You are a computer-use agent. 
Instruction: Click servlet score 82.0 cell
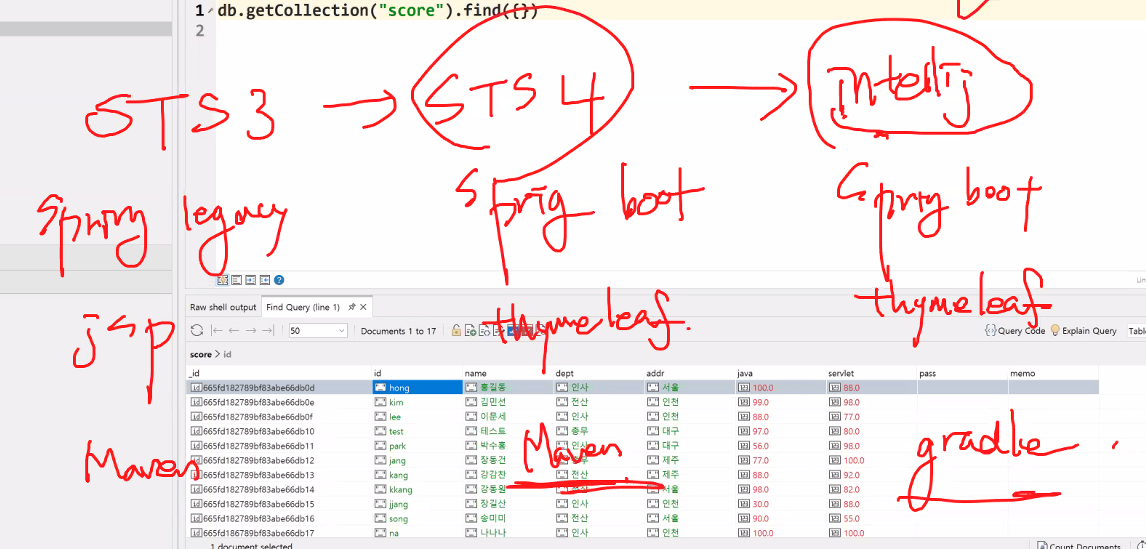click(x=871, y=490)
